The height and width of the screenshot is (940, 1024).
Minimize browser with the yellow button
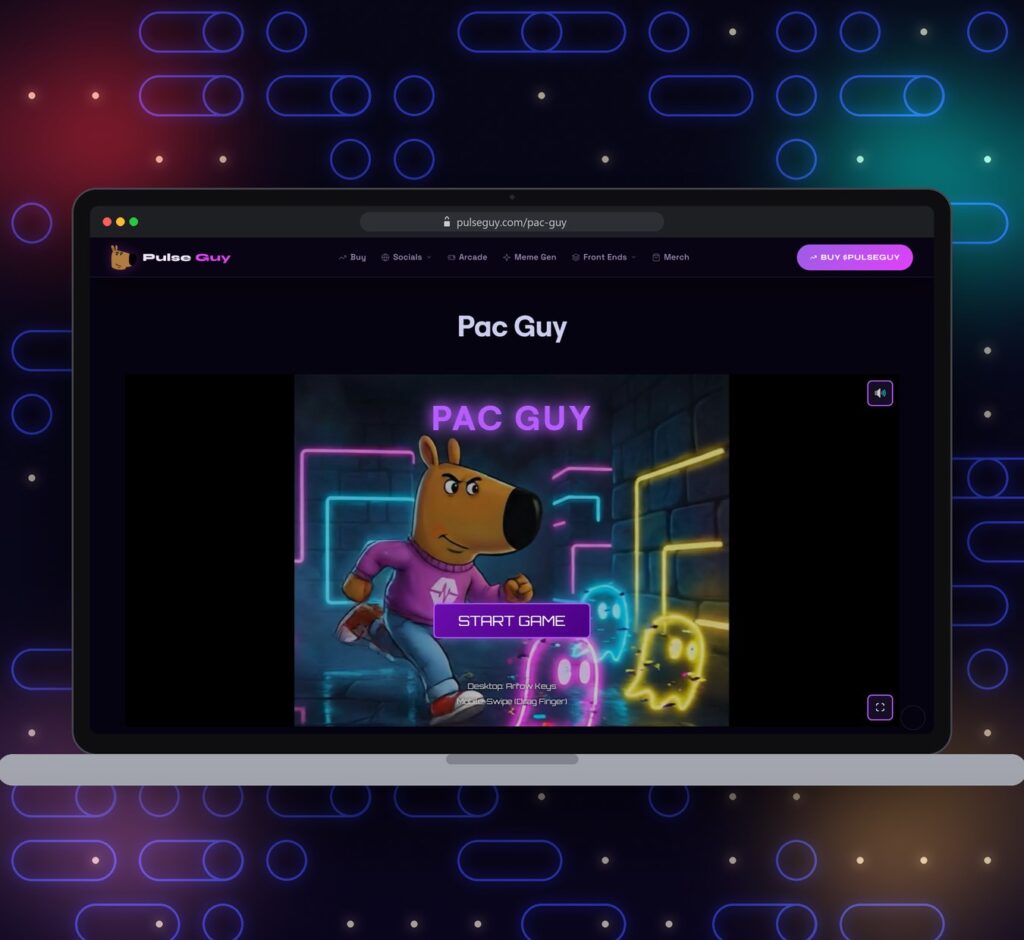(x=120, y=222)
